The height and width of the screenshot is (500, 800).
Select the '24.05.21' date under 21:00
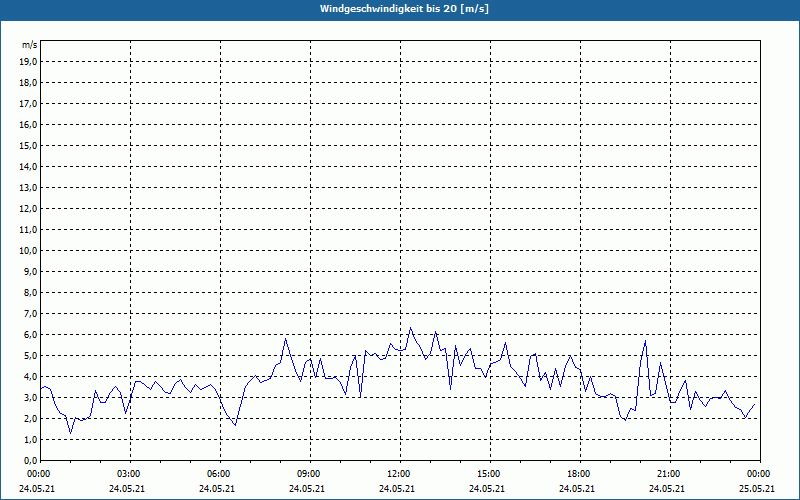click(x=667, y=489)
